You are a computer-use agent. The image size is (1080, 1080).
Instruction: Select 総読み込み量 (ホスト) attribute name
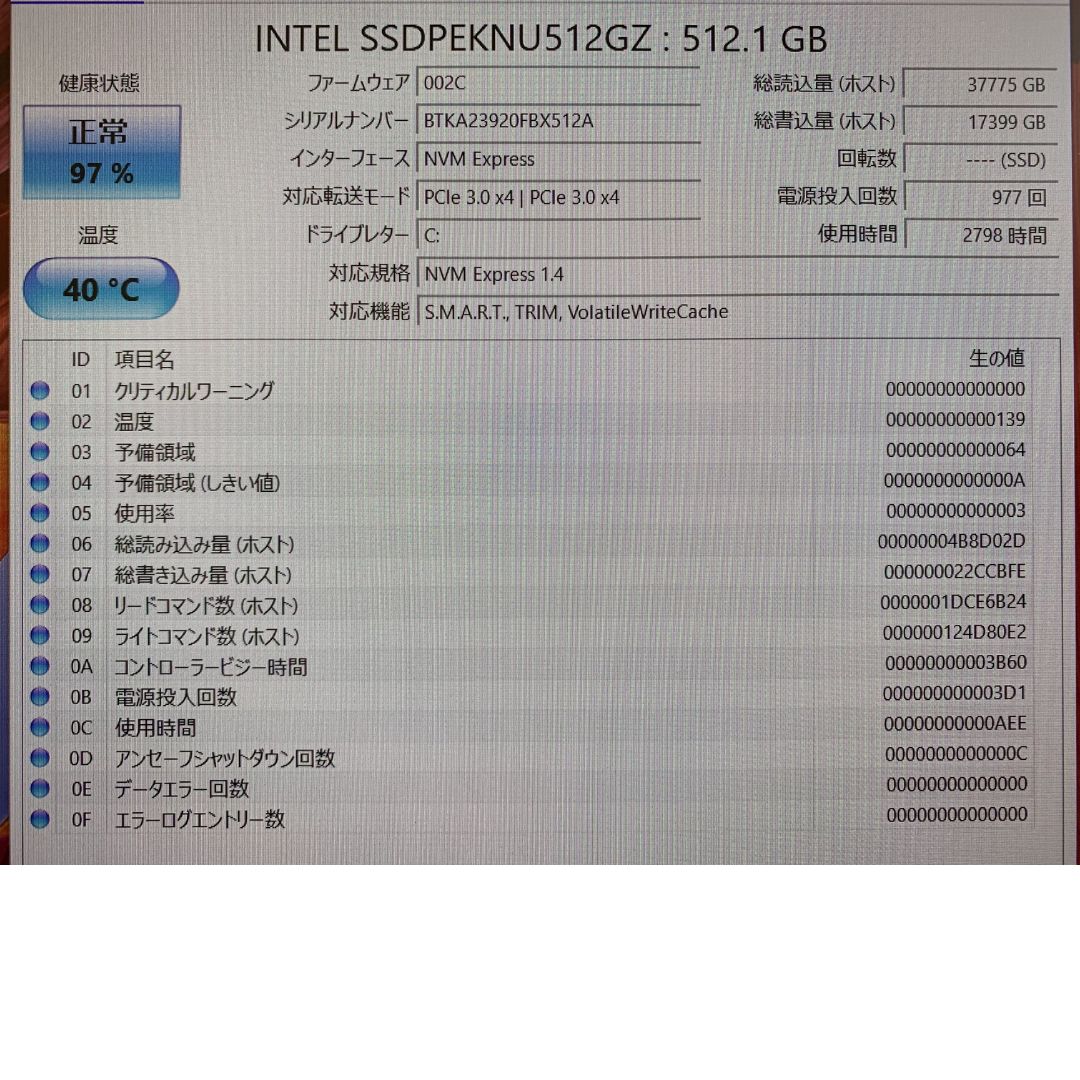coord(204,544)
